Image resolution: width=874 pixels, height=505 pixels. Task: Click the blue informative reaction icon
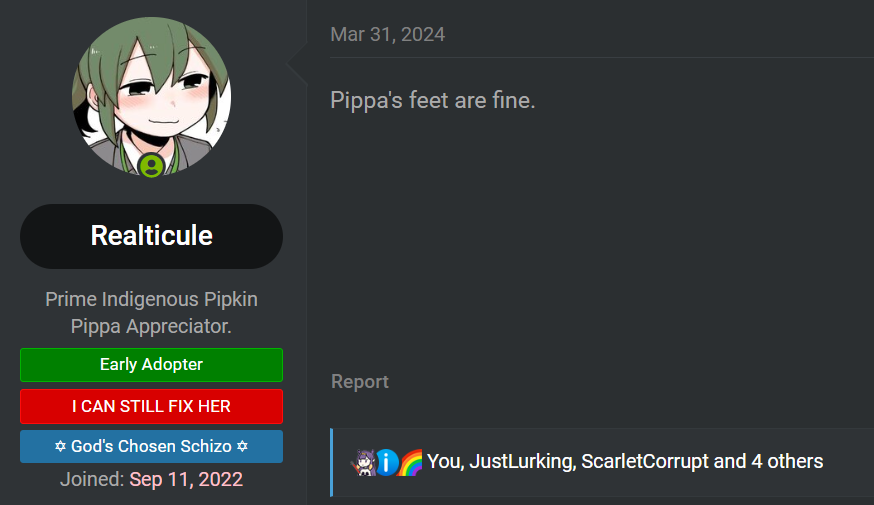click(387, 462)
